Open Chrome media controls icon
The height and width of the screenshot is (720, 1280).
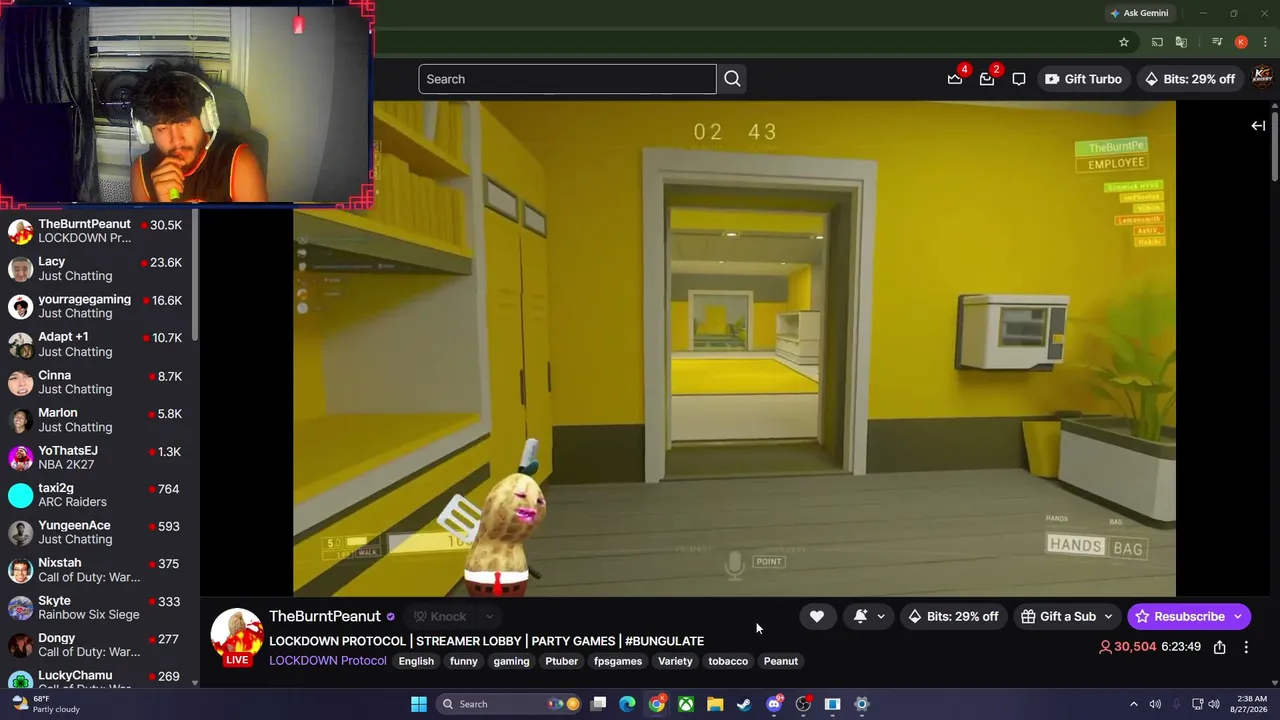click(x=1217, y=42)
